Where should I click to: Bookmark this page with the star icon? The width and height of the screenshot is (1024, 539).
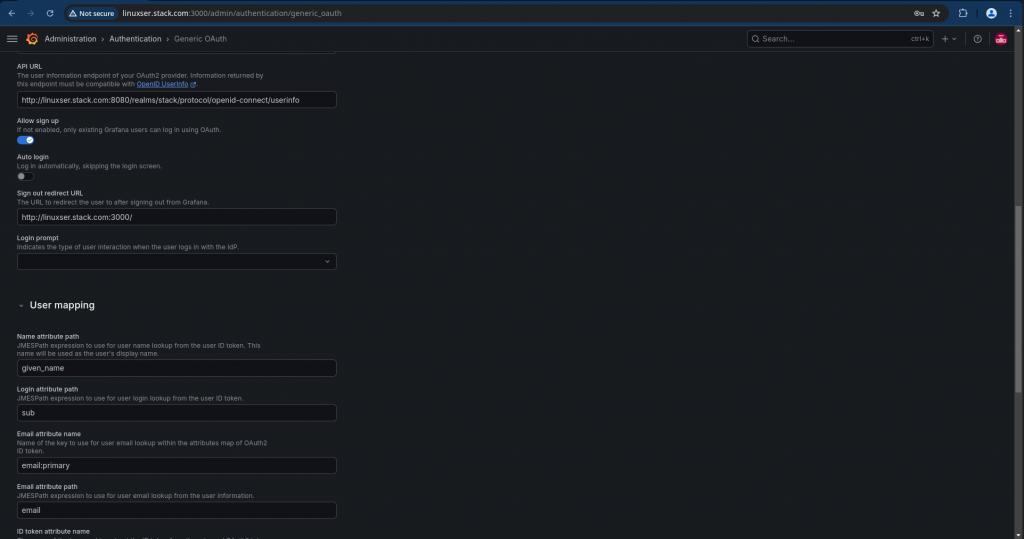[x=936, y=13]
